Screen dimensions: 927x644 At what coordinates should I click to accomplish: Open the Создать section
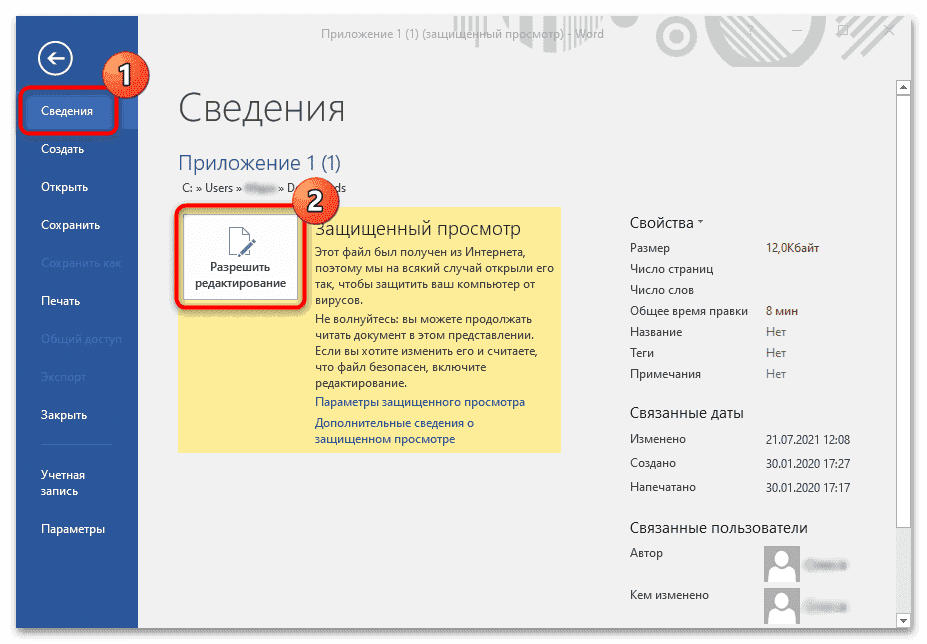pos(62,148)
